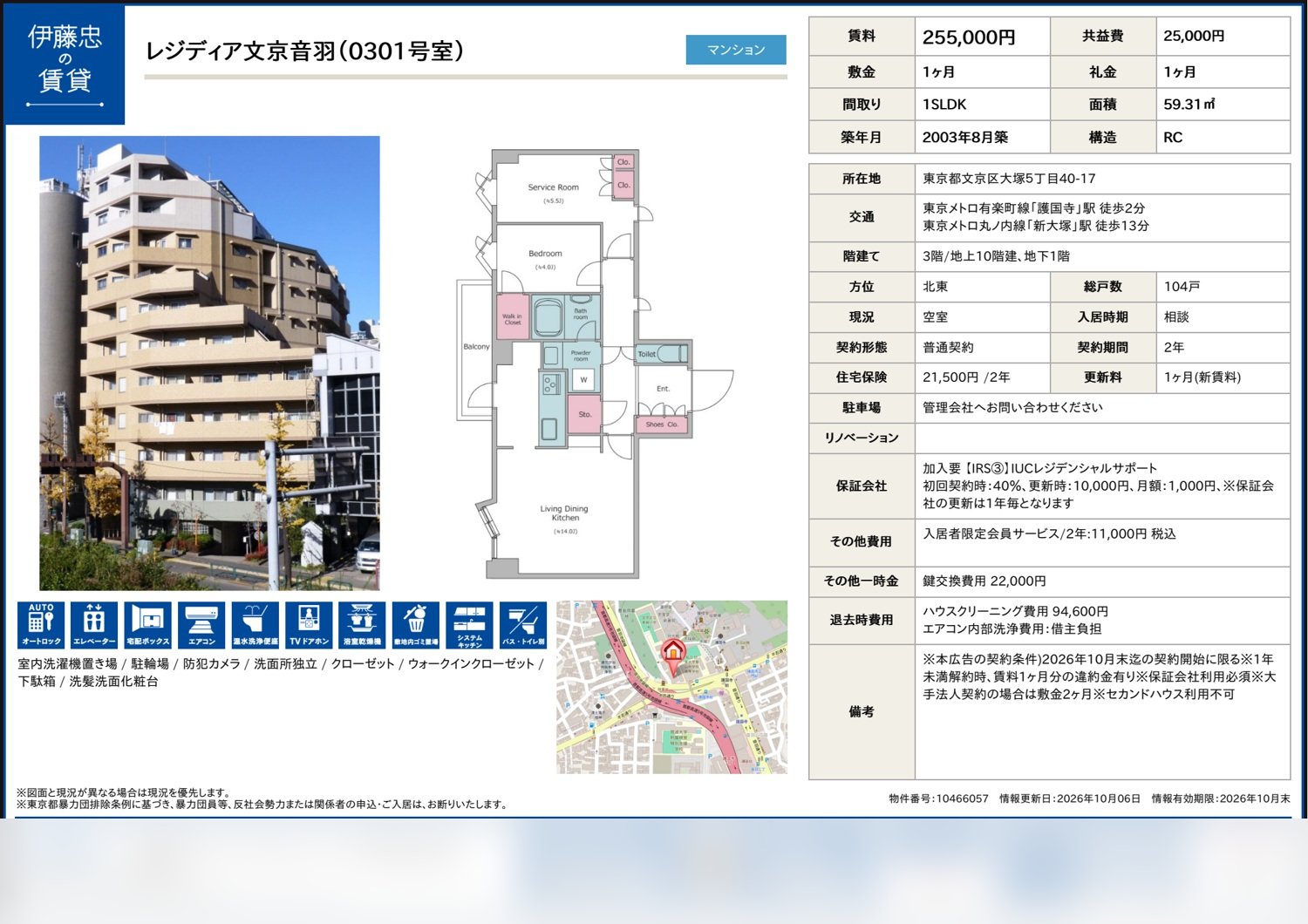Click the 伊藤忠の賃貸 logo
Image resolution: width=1308 pixels, height=924 pixels.
pos(65,65)
